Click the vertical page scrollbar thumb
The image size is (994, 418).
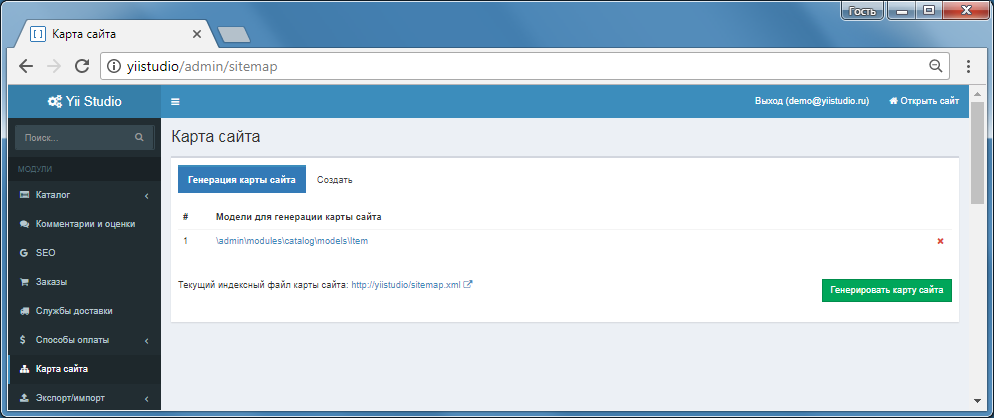point(977,153)
